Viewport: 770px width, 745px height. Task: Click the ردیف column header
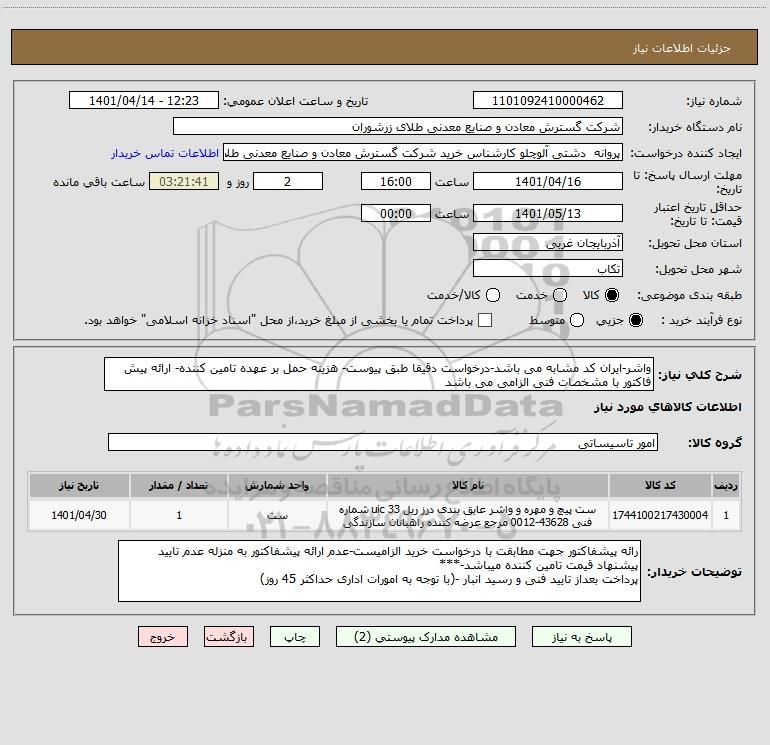tap(726, 485)
